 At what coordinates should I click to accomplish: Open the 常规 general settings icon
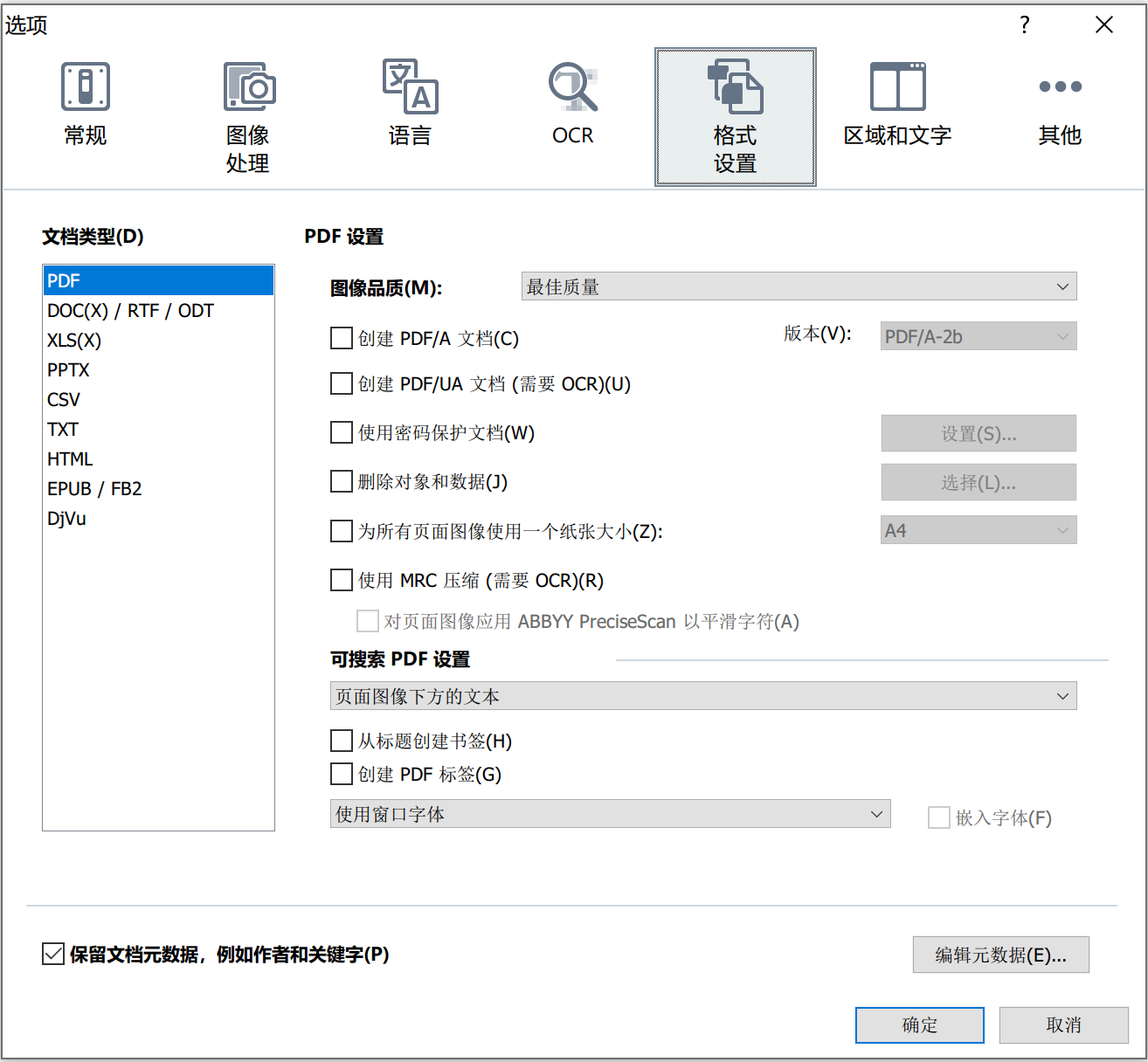point(86,86)
